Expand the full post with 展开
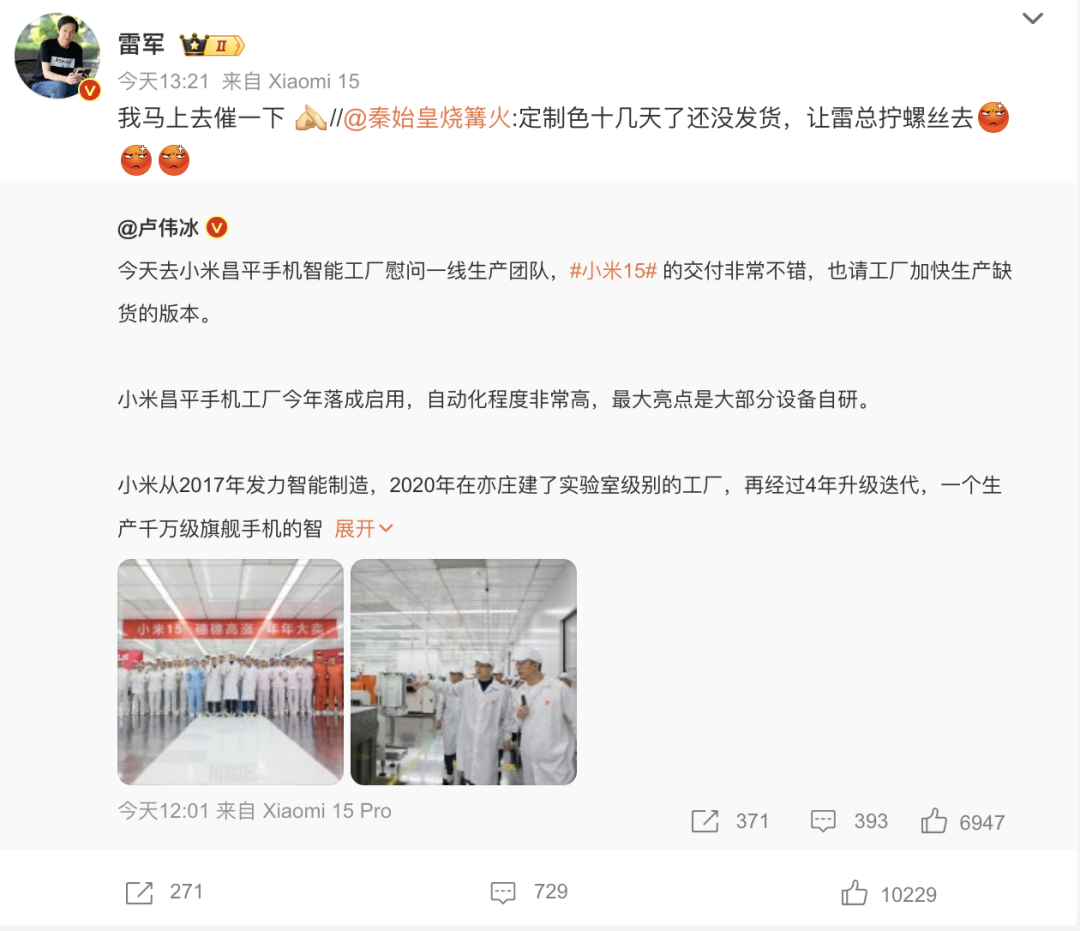This screenshot has height=931, width=1080. (364, 528)
